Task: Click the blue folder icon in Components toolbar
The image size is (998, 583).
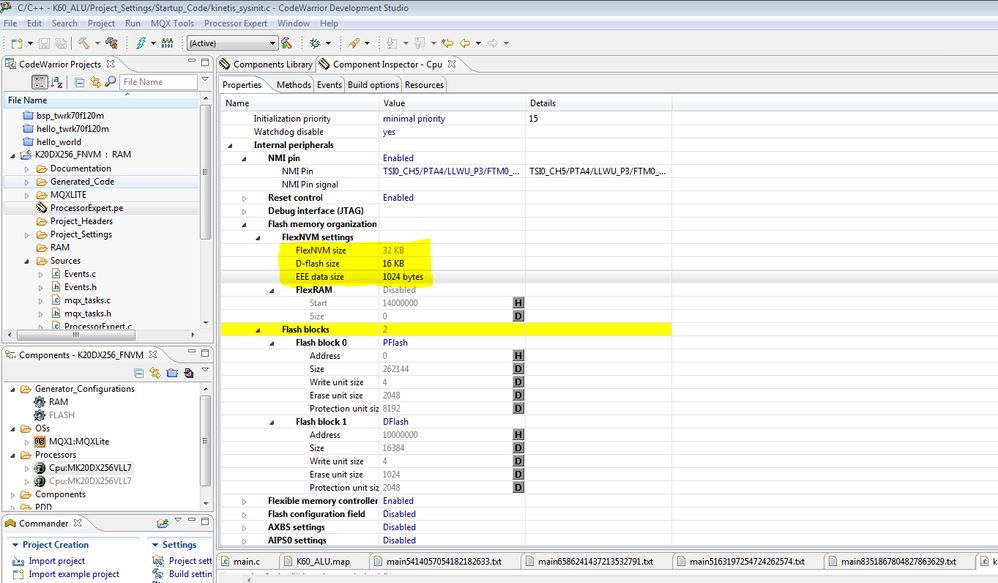Action: 172,373
